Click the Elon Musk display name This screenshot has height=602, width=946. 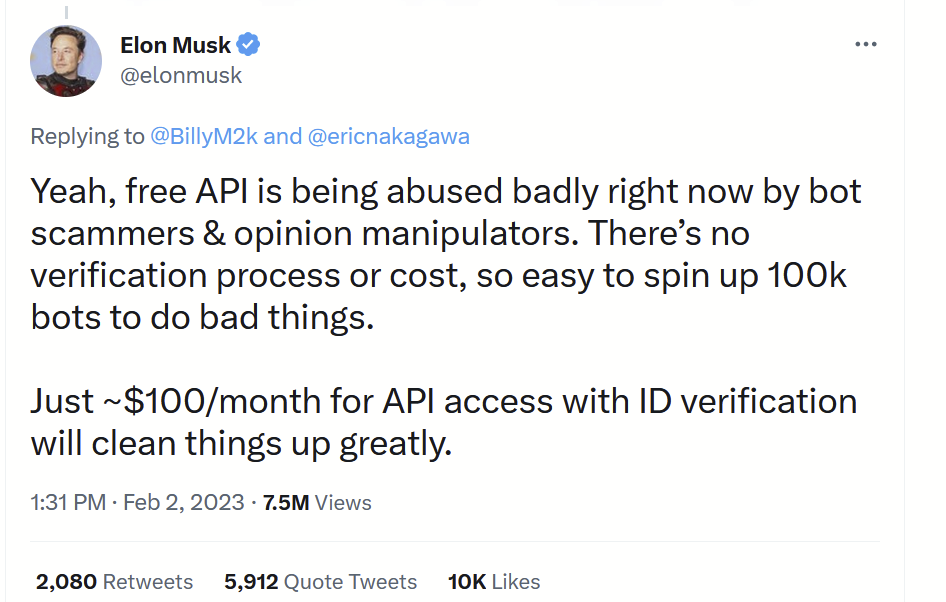click(x=175, y=45)
